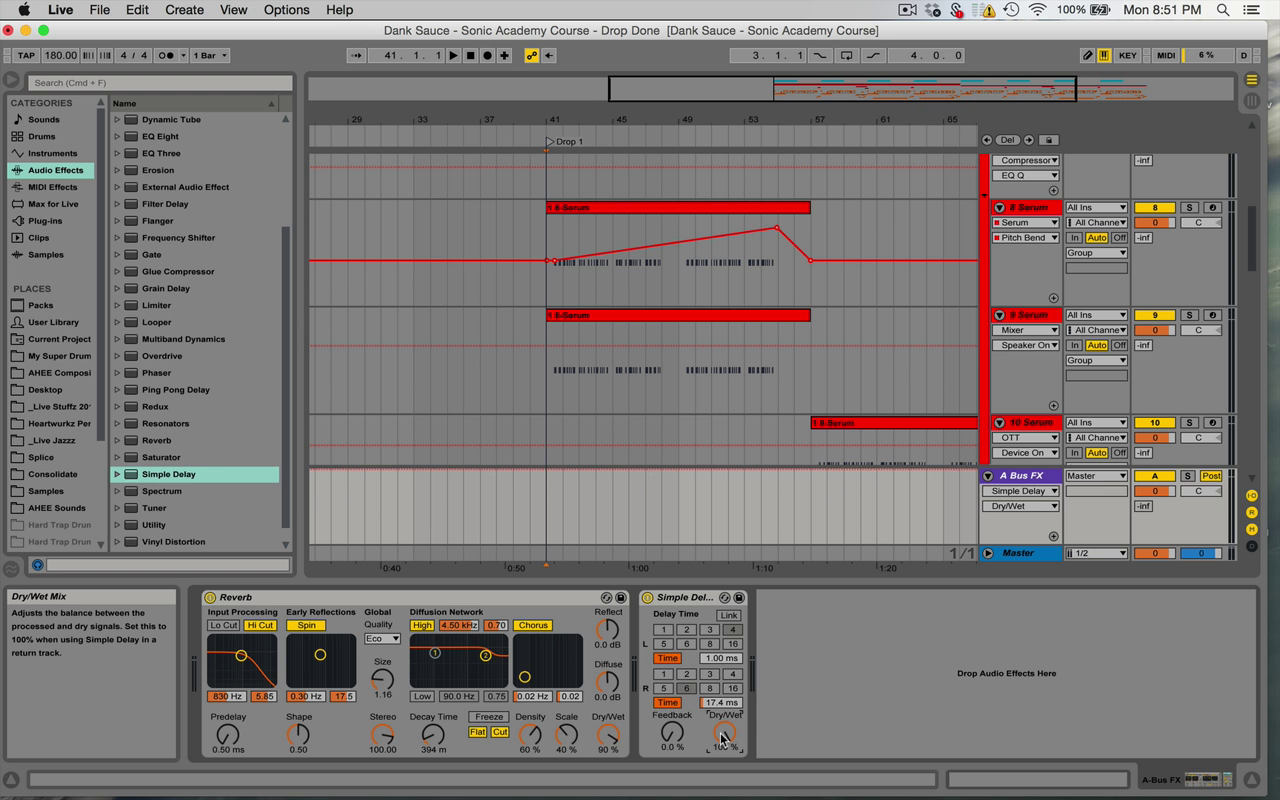1280x800 pixels.
Task: Click the Del locator button
Action: click(x=1008, y=140)
